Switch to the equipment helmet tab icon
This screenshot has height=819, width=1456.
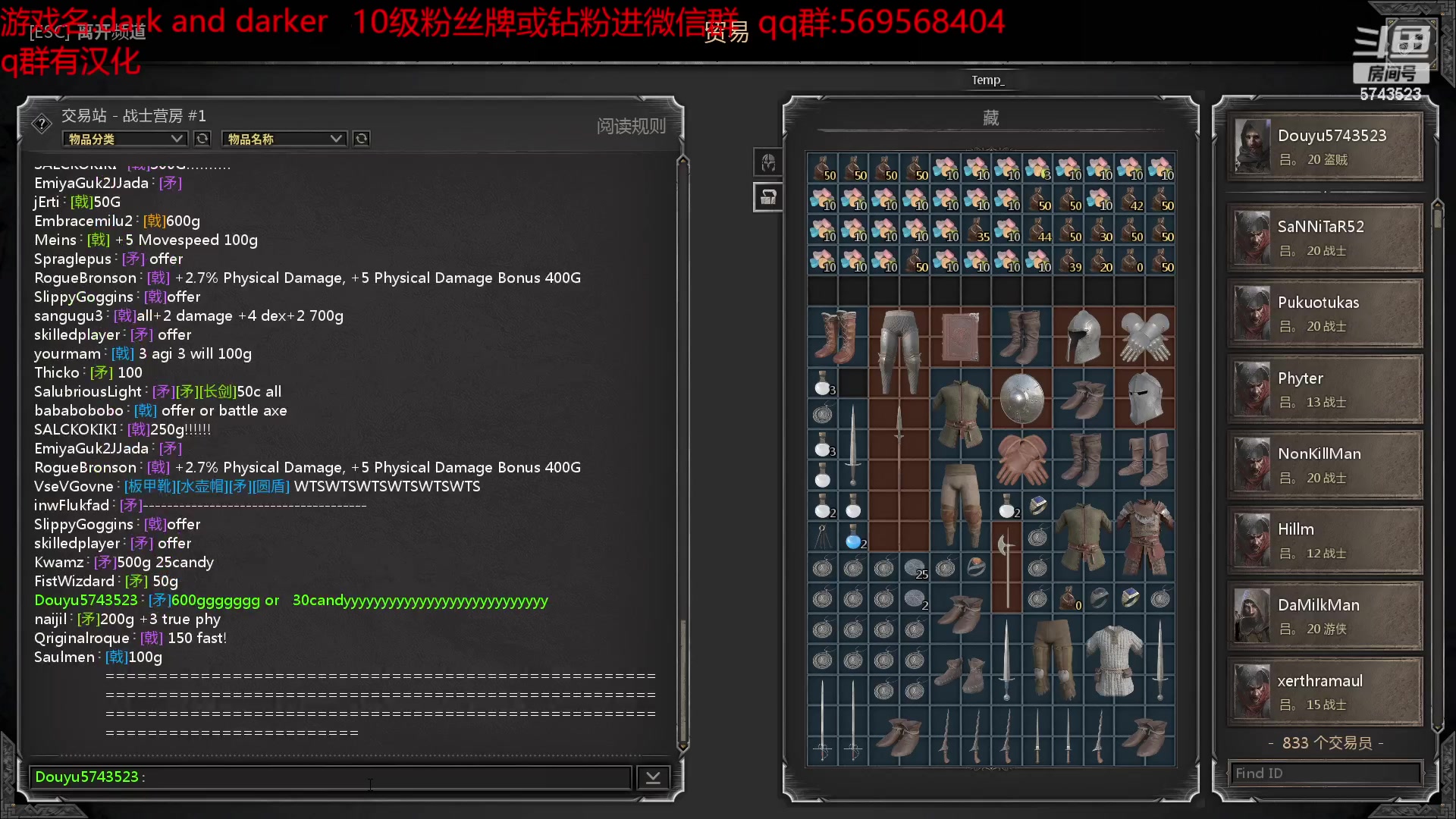coord(768,162)
